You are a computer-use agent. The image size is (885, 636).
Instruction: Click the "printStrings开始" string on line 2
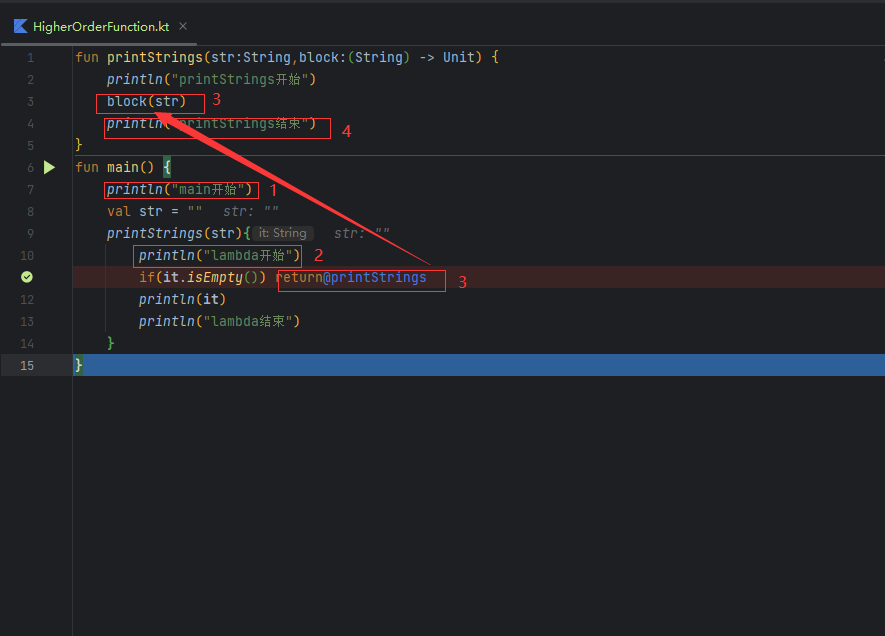(245, 79)
